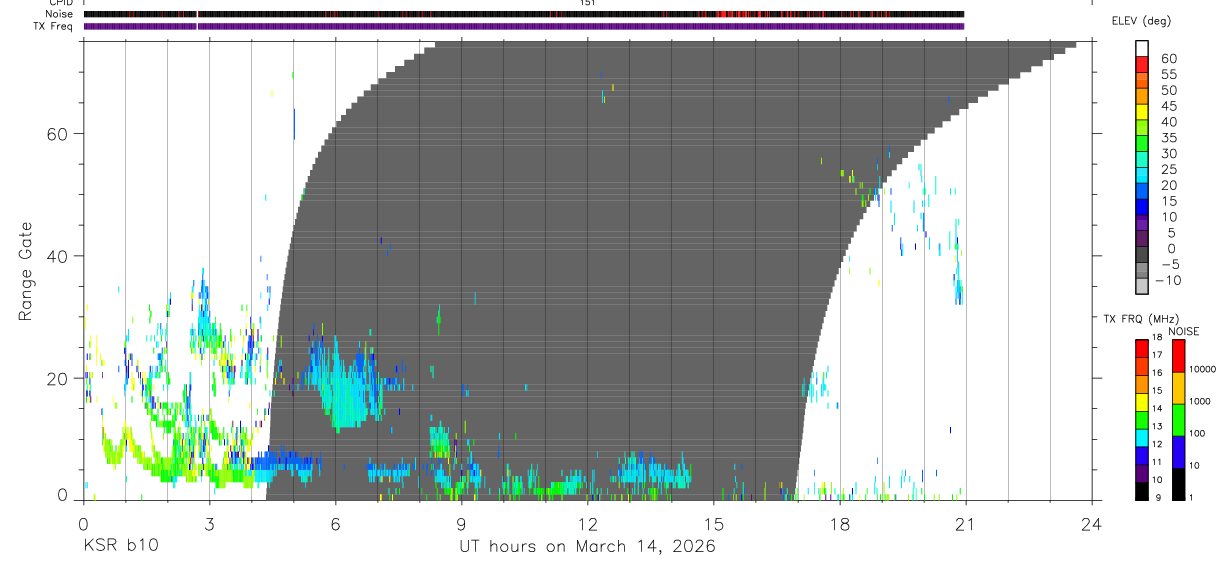
Task: Click the blue NOISE swatch between 100 and 10
Action: 1178,451
